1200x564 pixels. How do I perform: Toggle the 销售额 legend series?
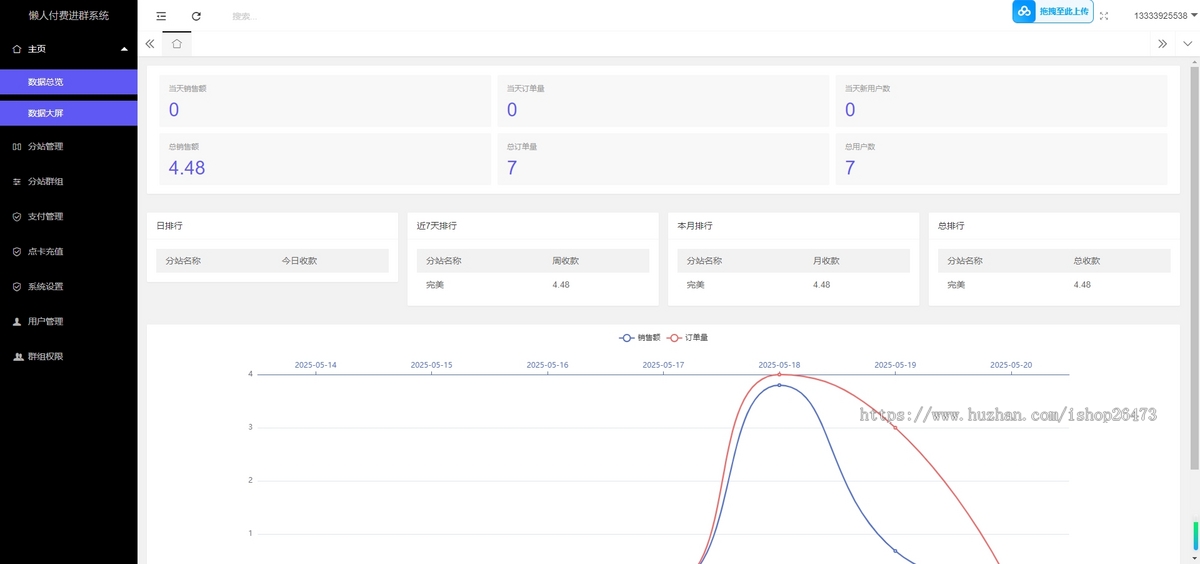tap(639, 338)
